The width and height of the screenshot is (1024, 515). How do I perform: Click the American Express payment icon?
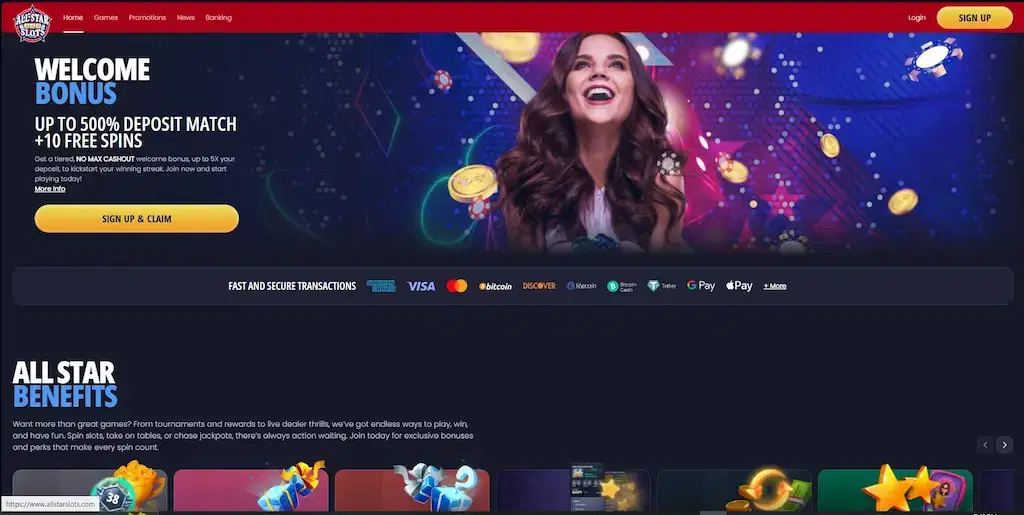point(381,286)
